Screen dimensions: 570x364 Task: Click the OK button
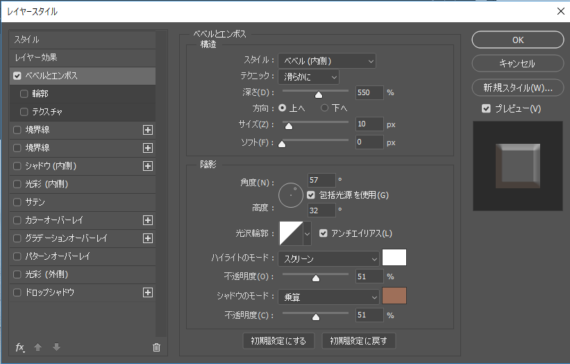click(x=518, y=40)
